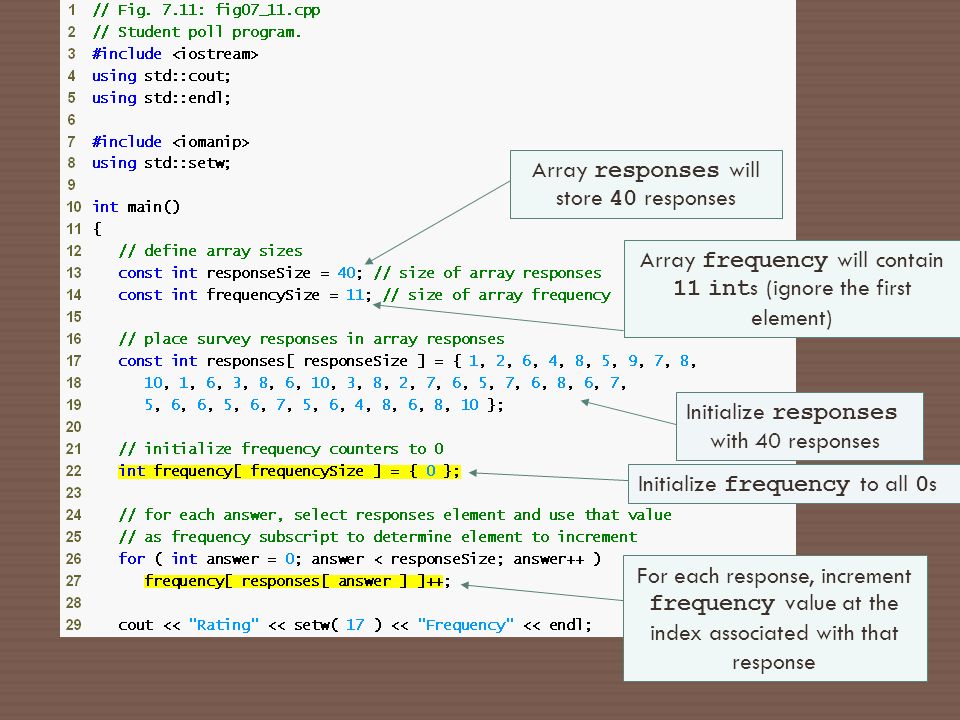Click callout 'For each response, increment frequency value'

(774, 618)
